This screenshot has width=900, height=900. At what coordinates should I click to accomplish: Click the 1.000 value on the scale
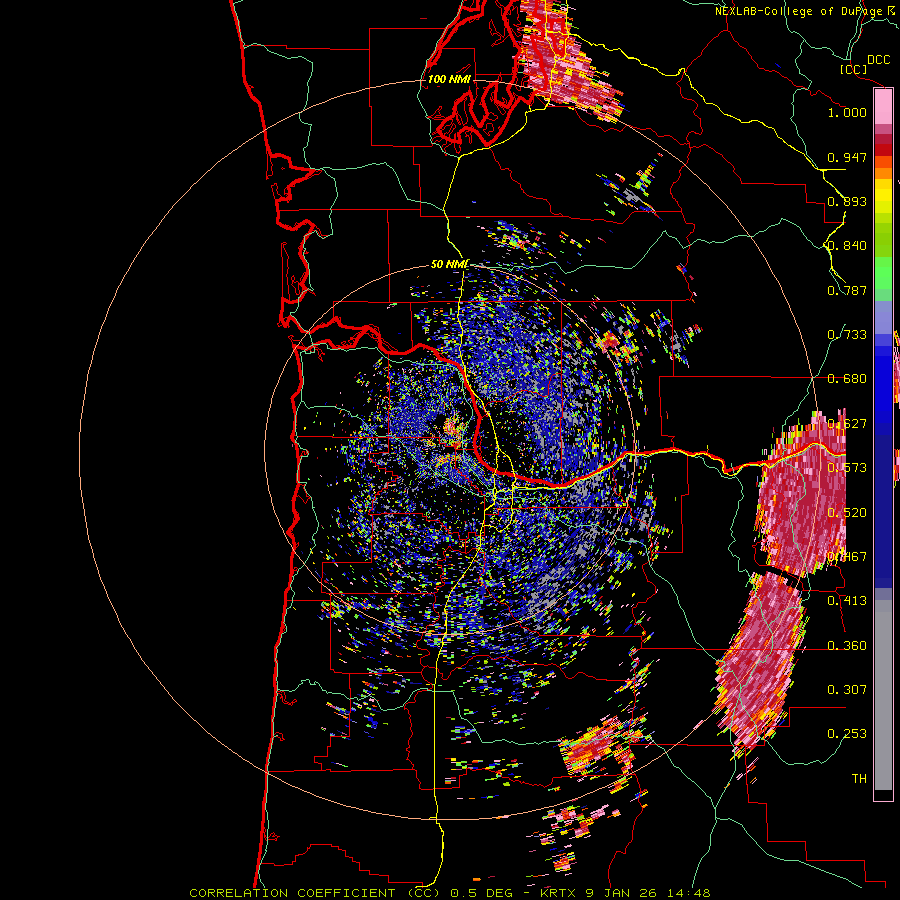847,112
